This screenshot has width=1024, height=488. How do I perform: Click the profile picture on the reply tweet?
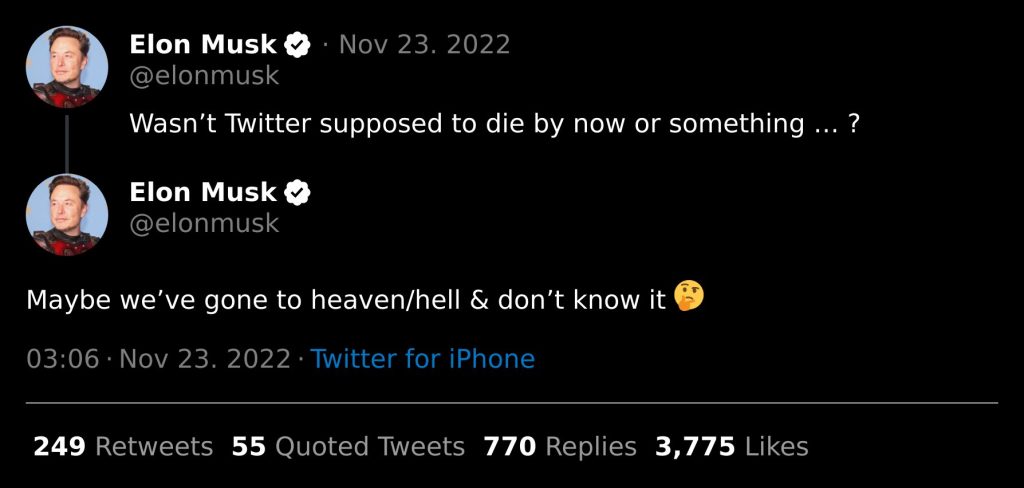66,214
